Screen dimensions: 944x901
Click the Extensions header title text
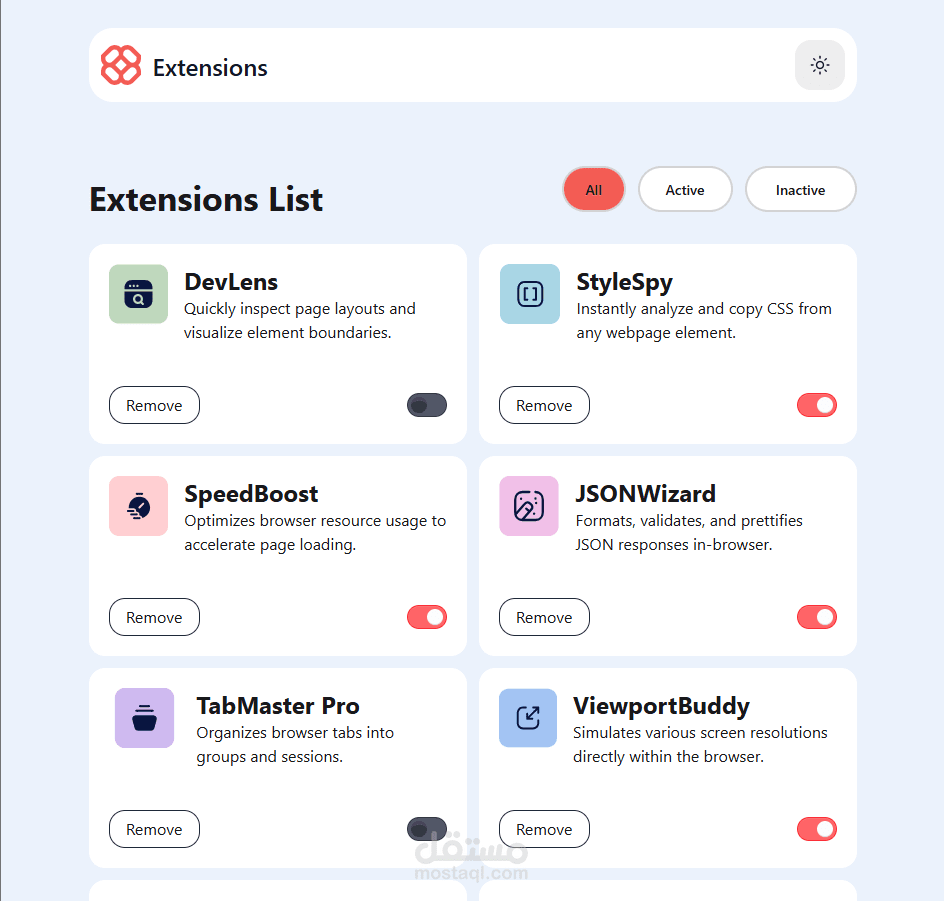[210, 68]
